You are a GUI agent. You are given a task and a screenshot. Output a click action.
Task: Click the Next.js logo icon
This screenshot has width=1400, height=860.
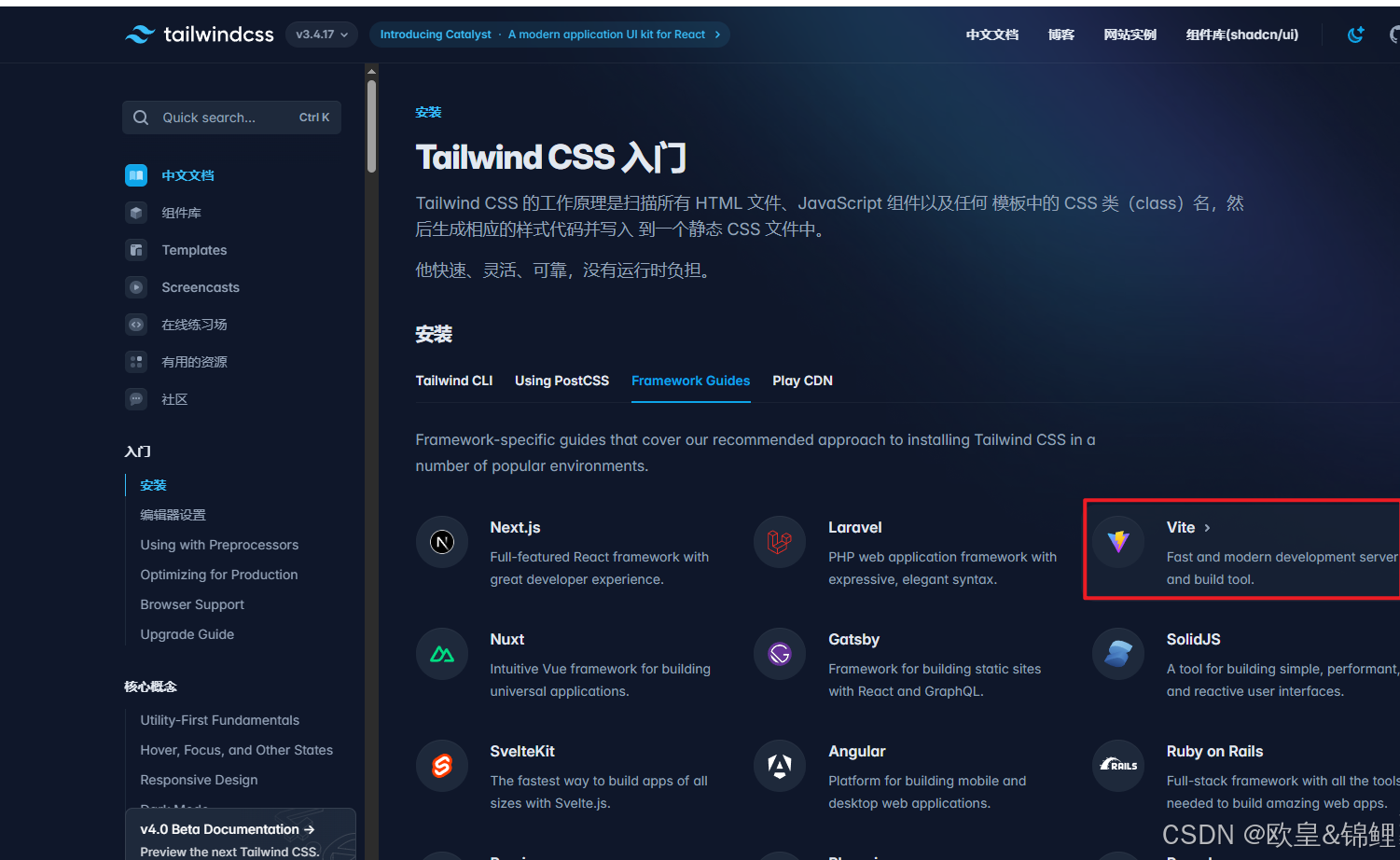tap(442, 542)
